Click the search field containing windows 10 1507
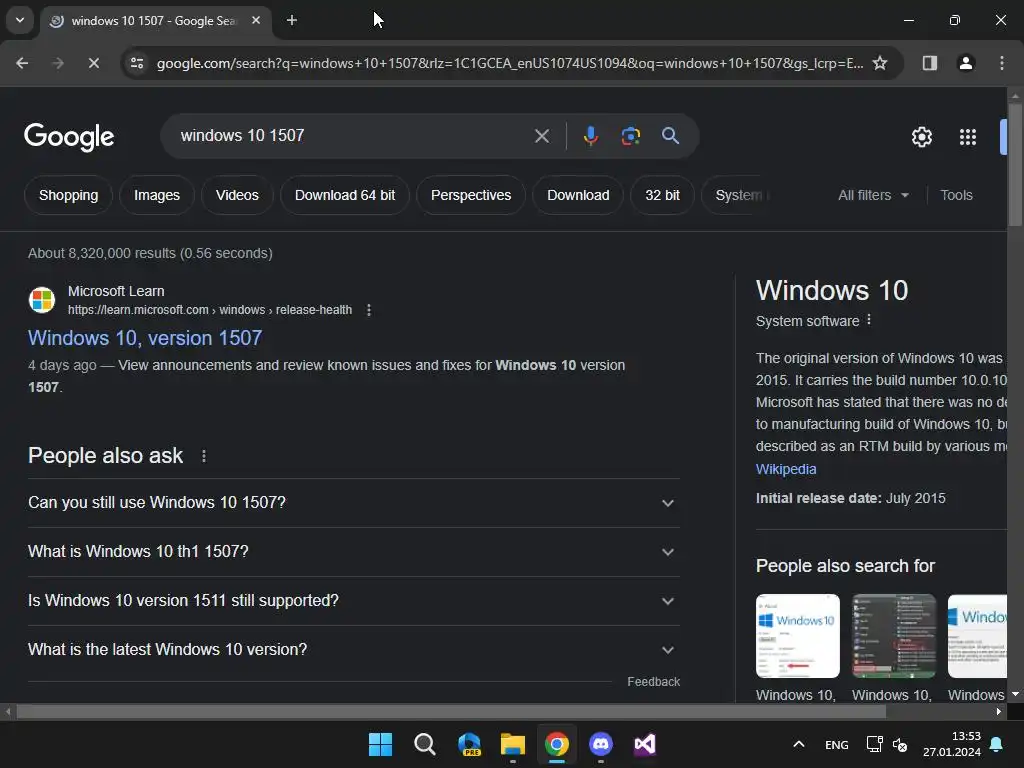1024x768 pixels. tap(353, 136)
